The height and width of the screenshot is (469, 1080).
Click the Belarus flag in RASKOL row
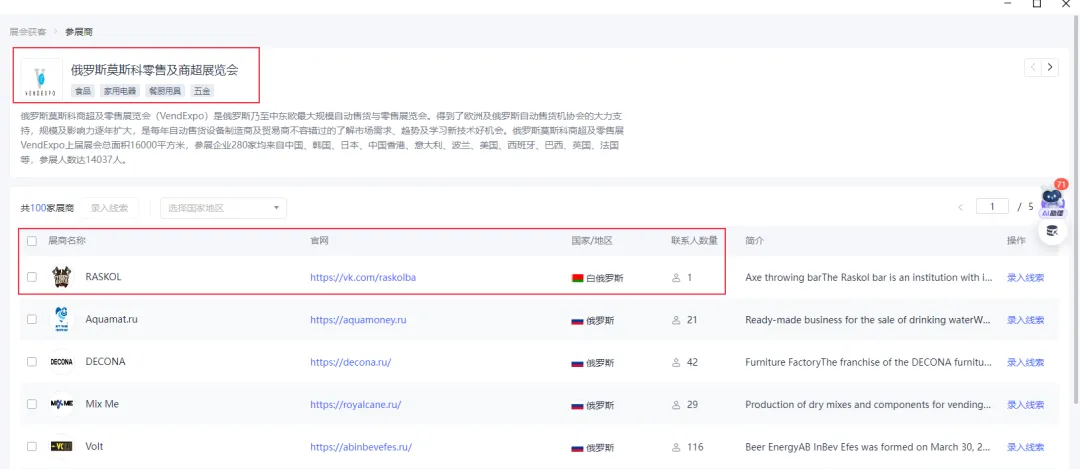coord(577,278)
